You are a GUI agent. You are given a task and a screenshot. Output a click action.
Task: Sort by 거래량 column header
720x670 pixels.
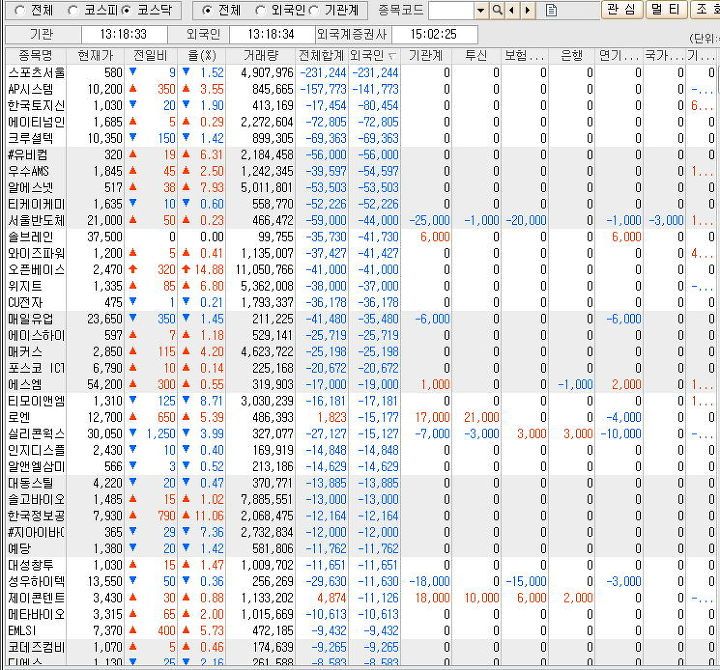click(261, 56)
